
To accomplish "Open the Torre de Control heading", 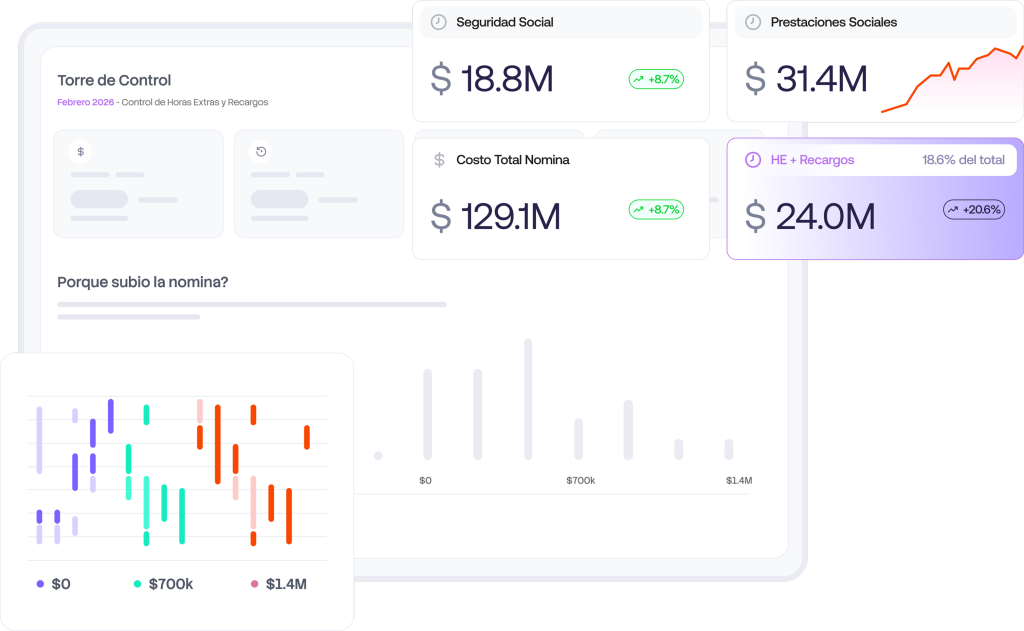I will 114,80.
